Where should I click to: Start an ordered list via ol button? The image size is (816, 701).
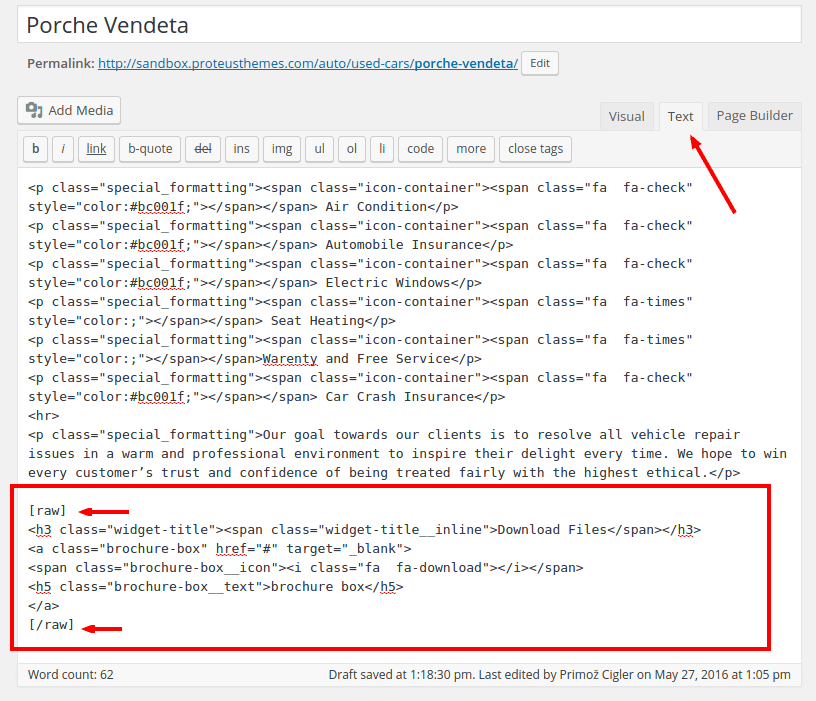(351, 148)
